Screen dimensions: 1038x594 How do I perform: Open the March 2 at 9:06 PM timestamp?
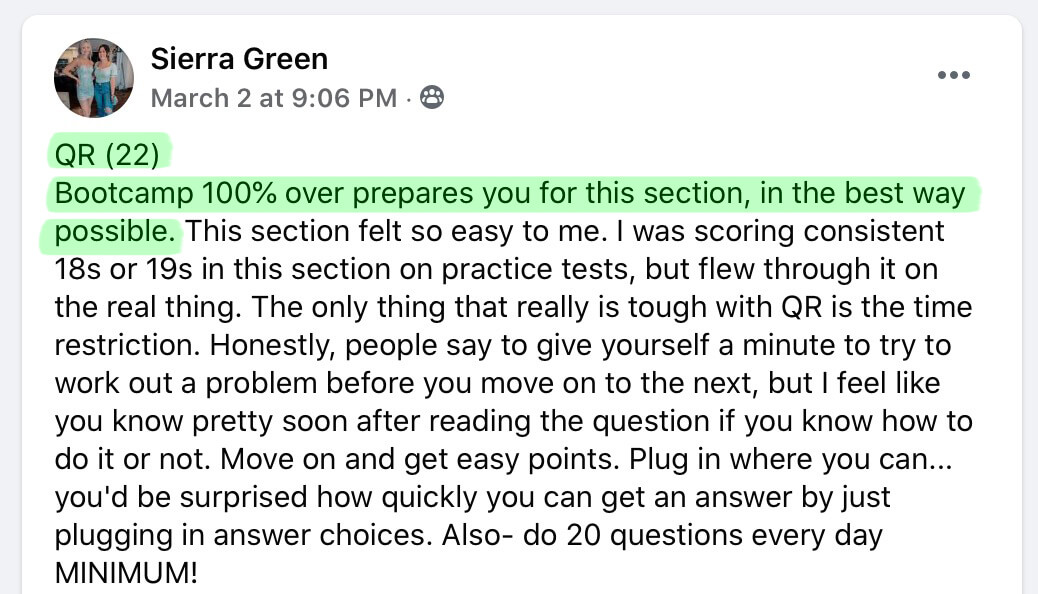point(273,98)
